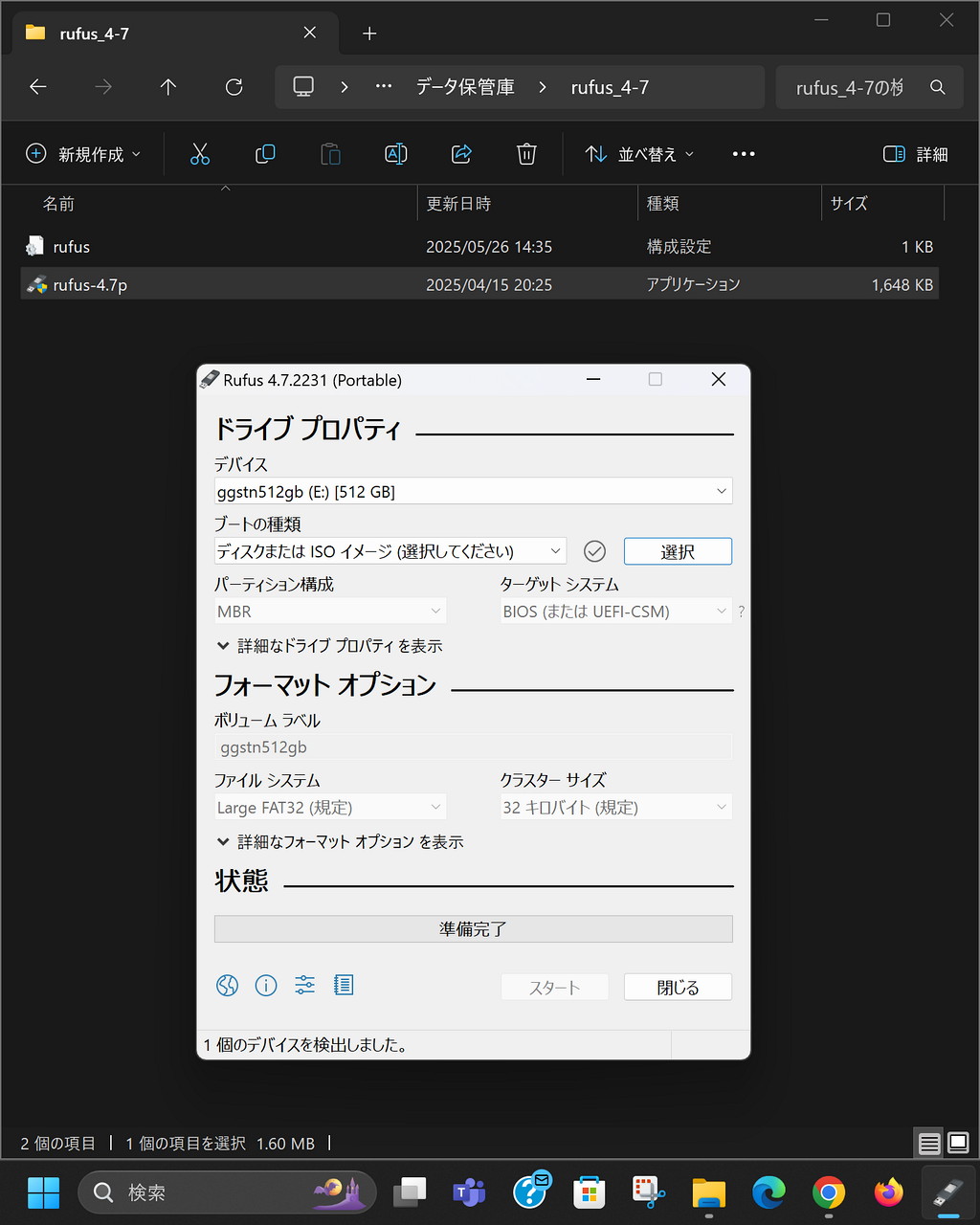Click the search magnifier in Explorer search box
980x1225 pixels.
(938, 87)
